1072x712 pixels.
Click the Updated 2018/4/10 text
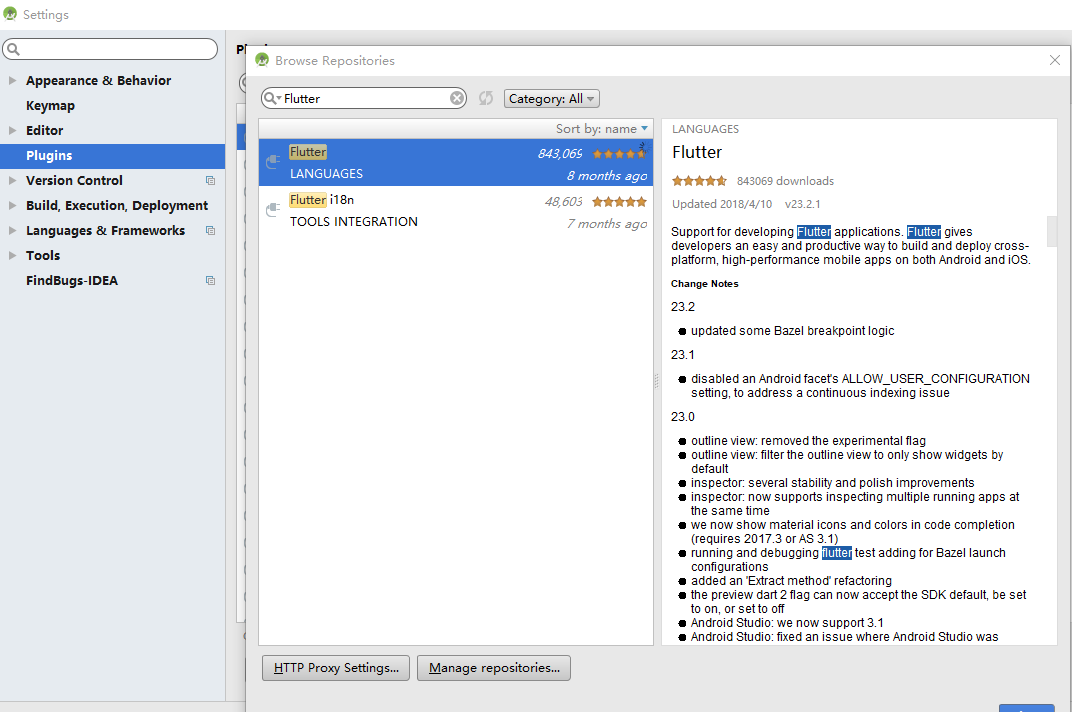pyautogui.click(x=722, y=204)
